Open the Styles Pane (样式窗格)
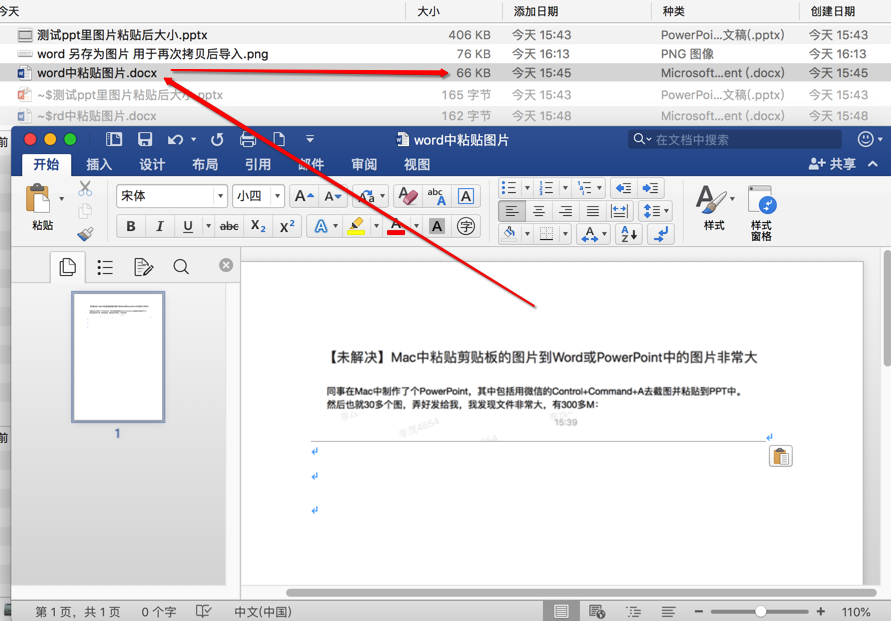 coord(761,213)
